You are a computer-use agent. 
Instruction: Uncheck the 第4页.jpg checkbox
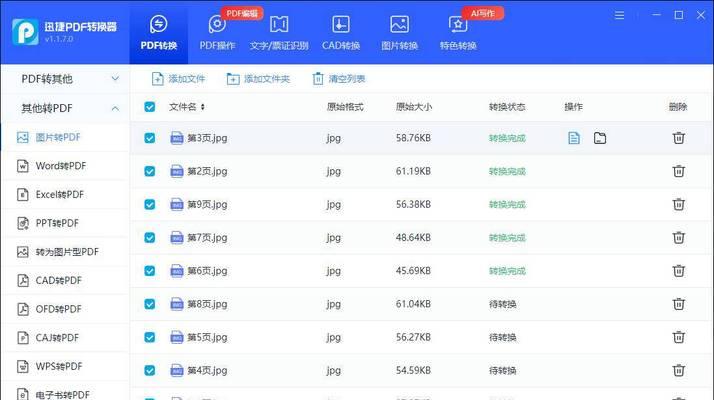pos(149,371)
